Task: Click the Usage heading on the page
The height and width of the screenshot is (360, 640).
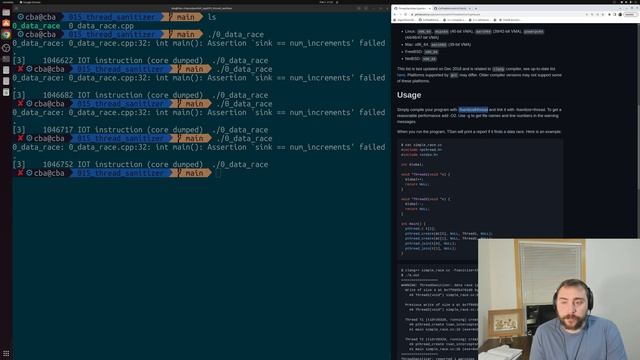Action: 409,95
